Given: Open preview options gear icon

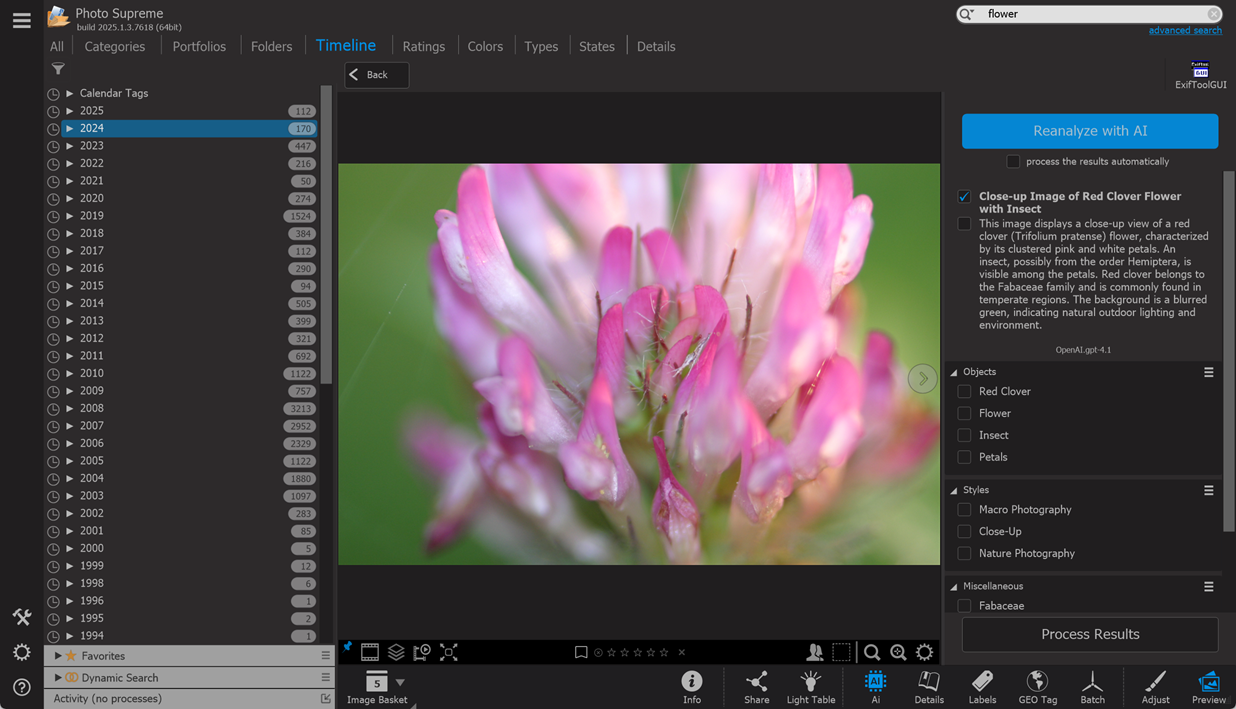Looking at the screenshot, I should pyautogui.click(x=925, y=652).
